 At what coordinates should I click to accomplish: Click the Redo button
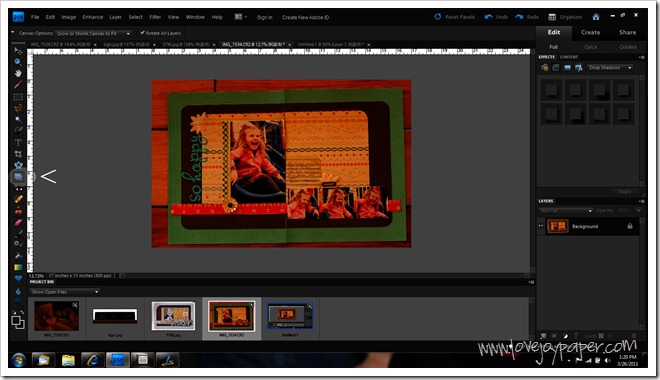pos(527,17)
